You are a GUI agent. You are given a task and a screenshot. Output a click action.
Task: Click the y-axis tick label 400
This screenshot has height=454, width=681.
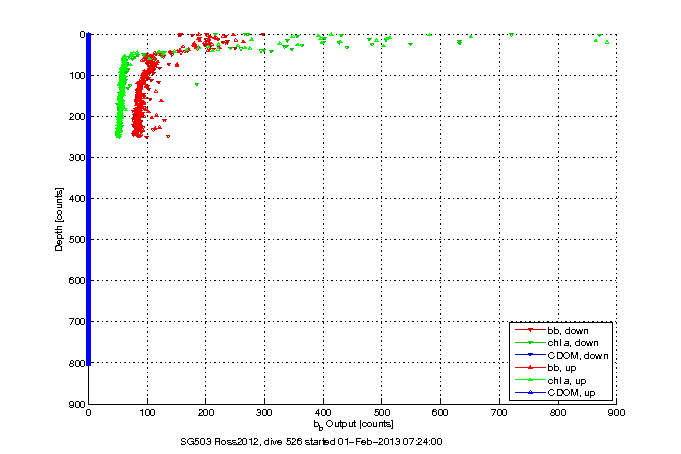77,199
